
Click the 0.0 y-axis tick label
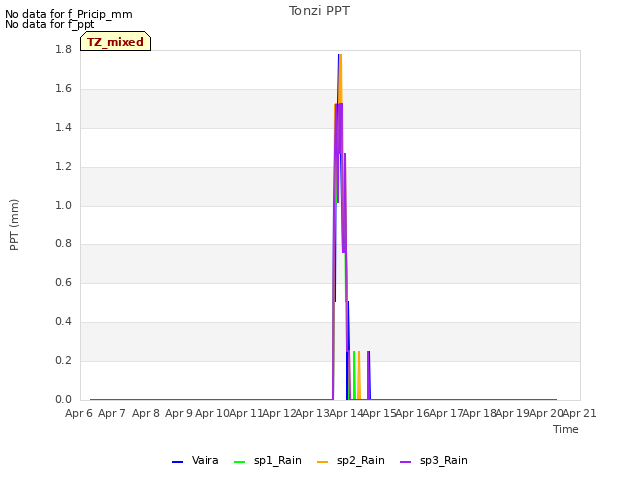(x=63, y=399)
